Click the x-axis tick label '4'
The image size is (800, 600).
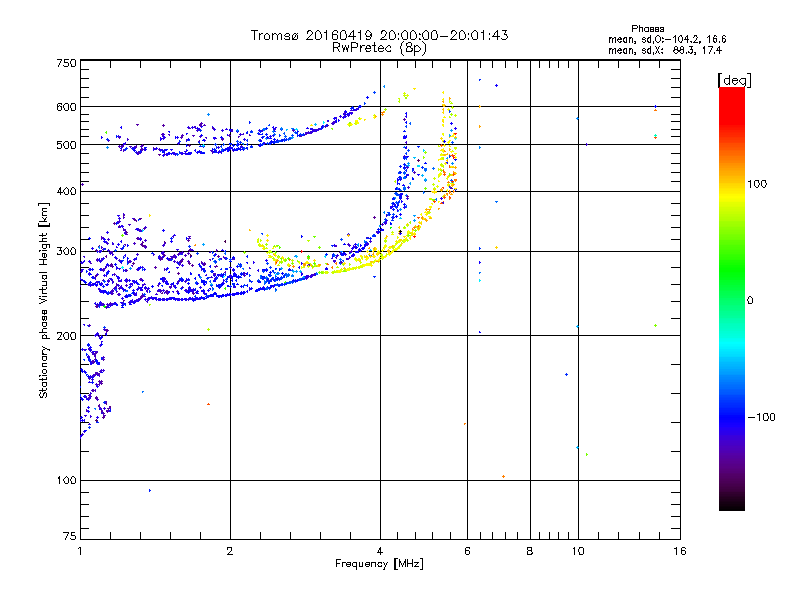click(x=380, y=551)
